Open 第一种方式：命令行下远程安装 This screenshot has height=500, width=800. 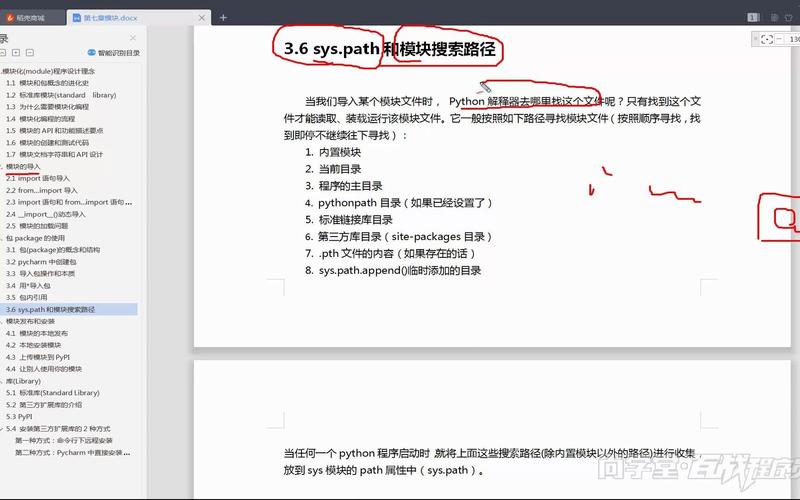64,440
